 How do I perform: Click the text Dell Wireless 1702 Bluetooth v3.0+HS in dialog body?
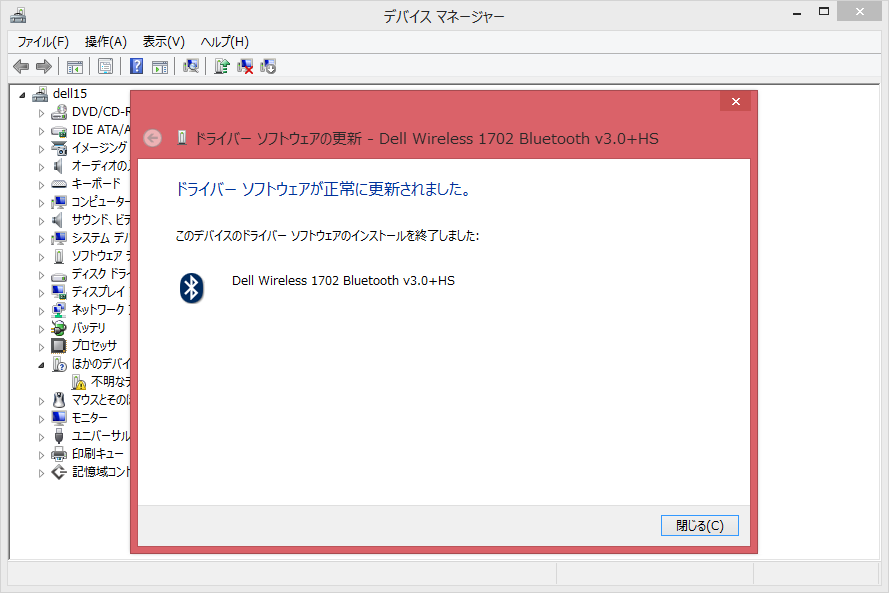[343, 281]
